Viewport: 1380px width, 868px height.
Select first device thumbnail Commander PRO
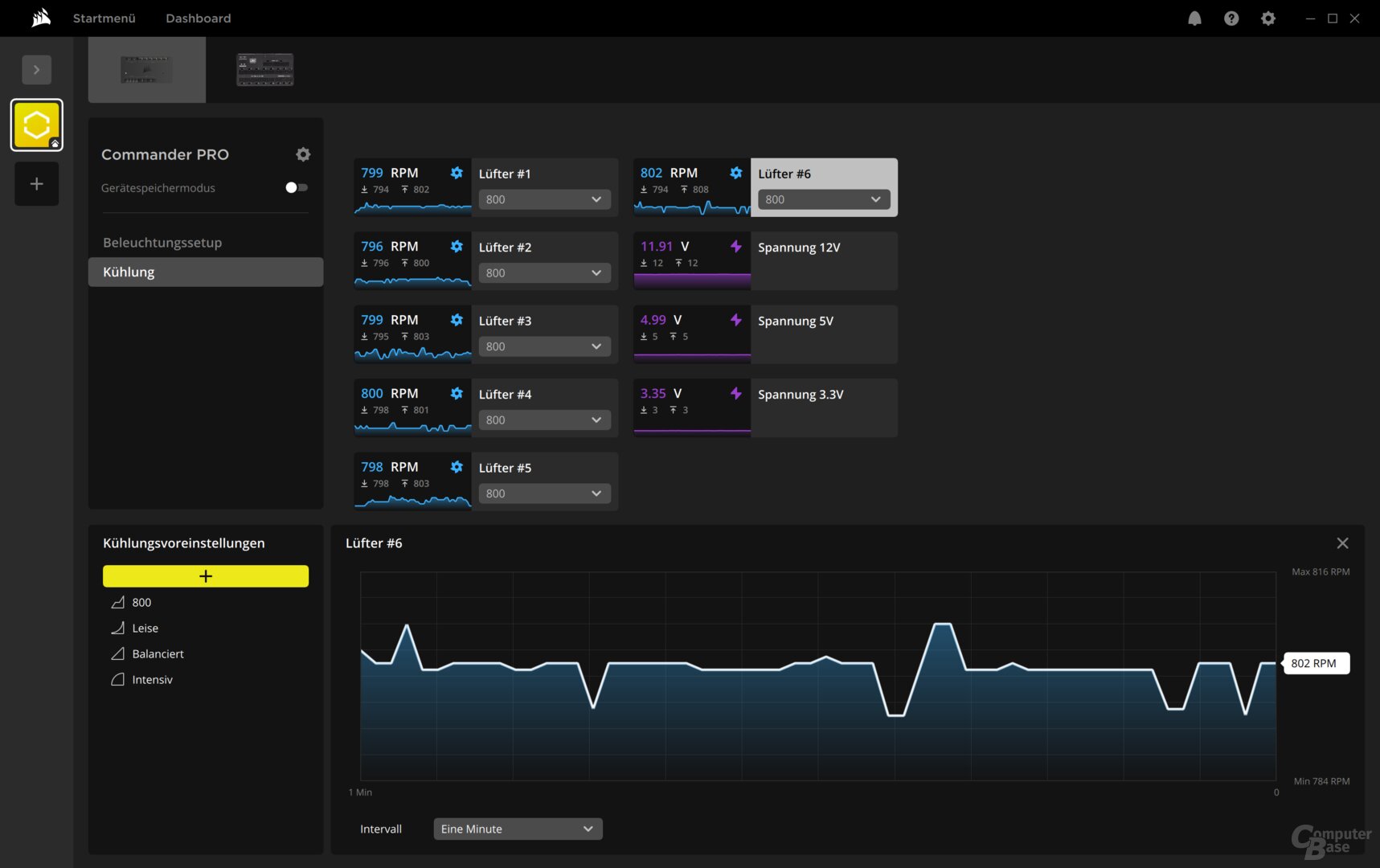pos(146,70)
